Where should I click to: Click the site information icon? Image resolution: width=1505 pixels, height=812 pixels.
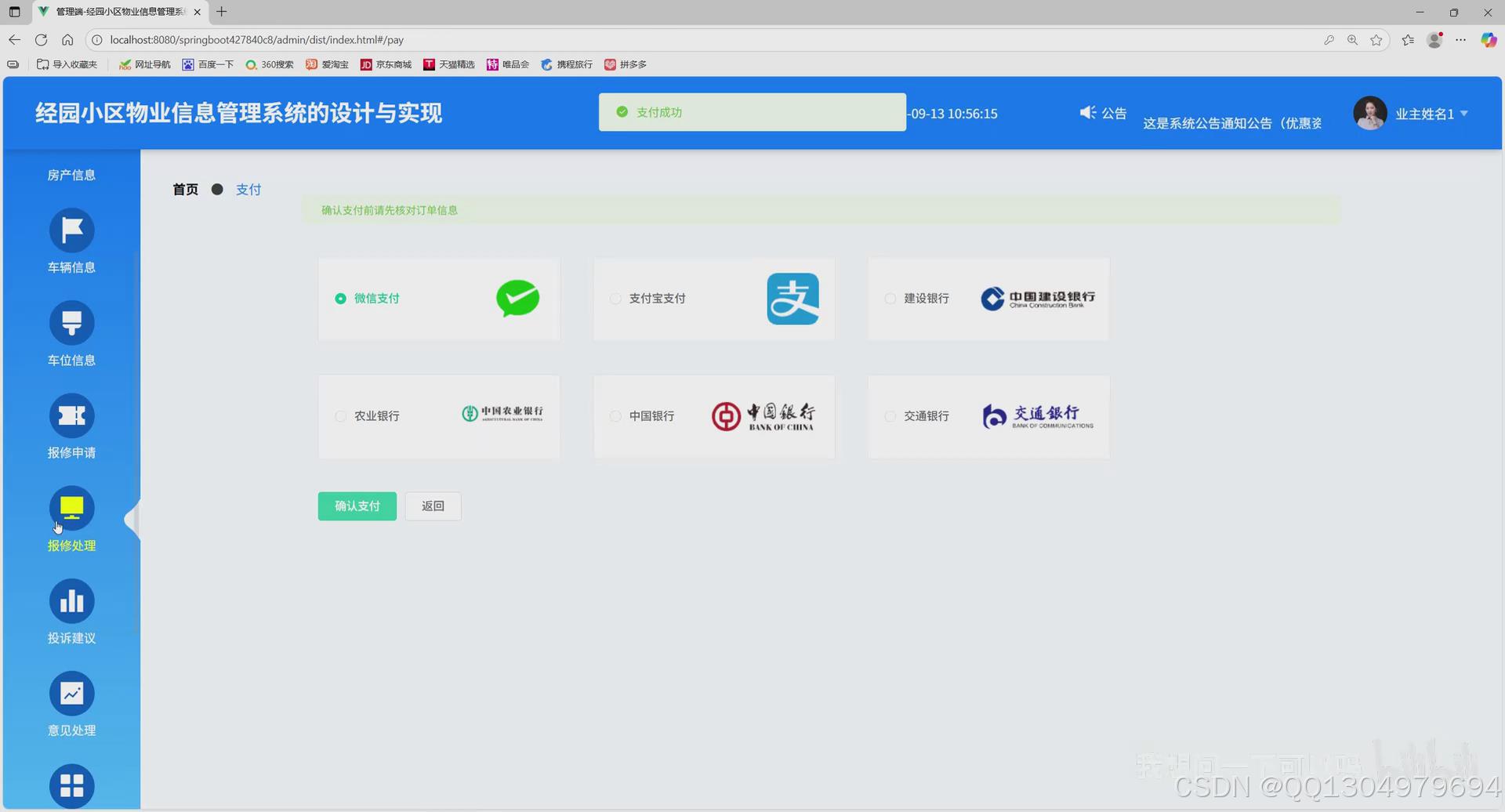point(96,40)
